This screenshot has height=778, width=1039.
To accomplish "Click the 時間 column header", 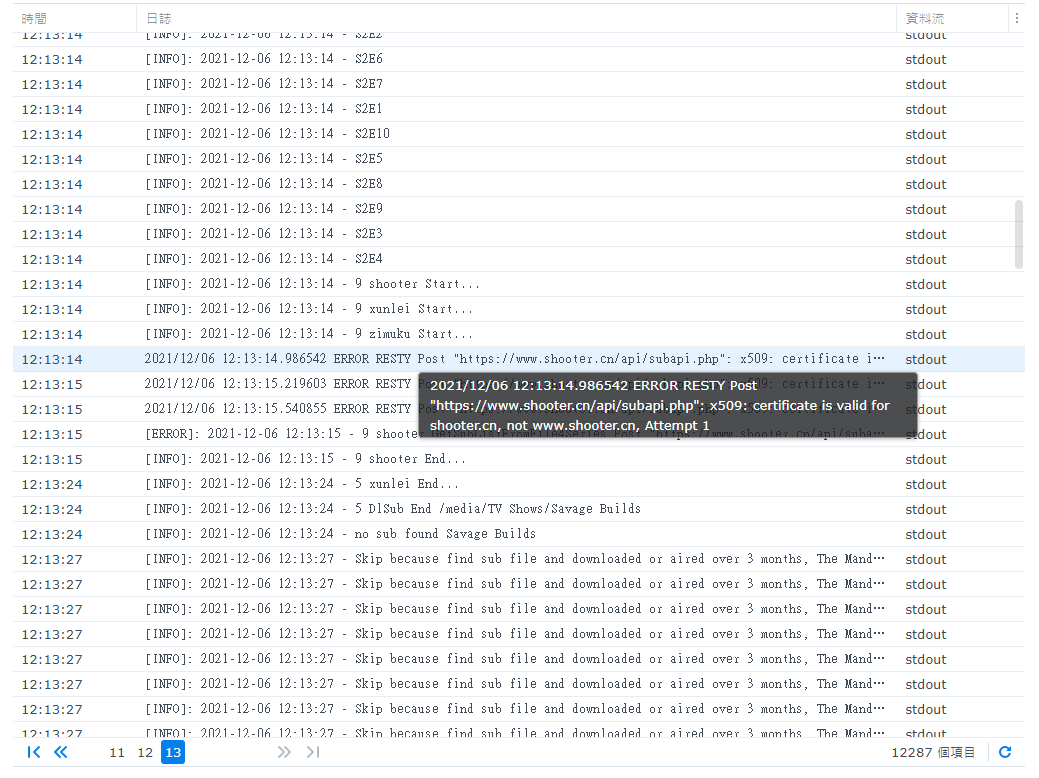I will pyautogui.click(x=34, y=17).
